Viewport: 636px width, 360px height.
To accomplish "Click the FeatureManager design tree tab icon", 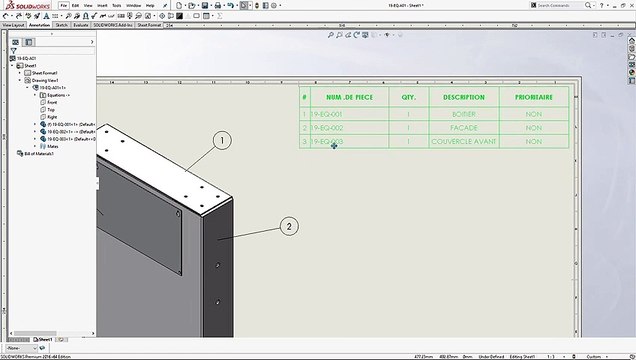I will (15, 42).
